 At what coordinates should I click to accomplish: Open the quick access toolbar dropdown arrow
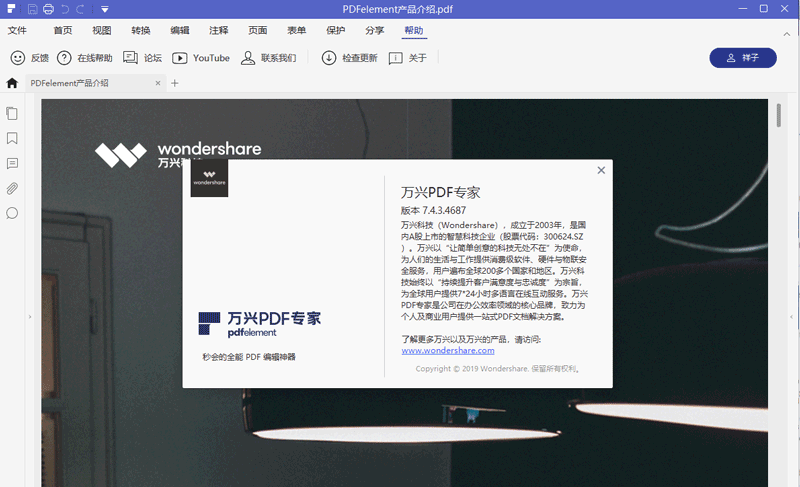click(105, 9)
